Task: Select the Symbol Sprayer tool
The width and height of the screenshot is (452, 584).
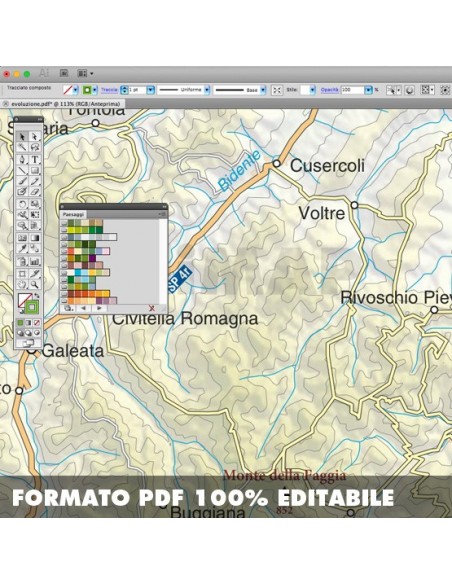Action: [22, 261]
